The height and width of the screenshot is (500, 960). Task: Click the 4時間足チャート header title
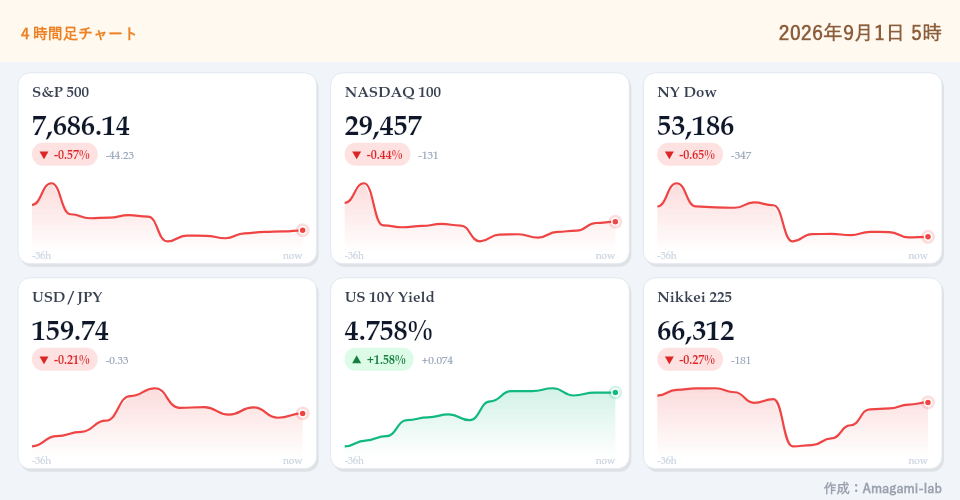point(78,34)
